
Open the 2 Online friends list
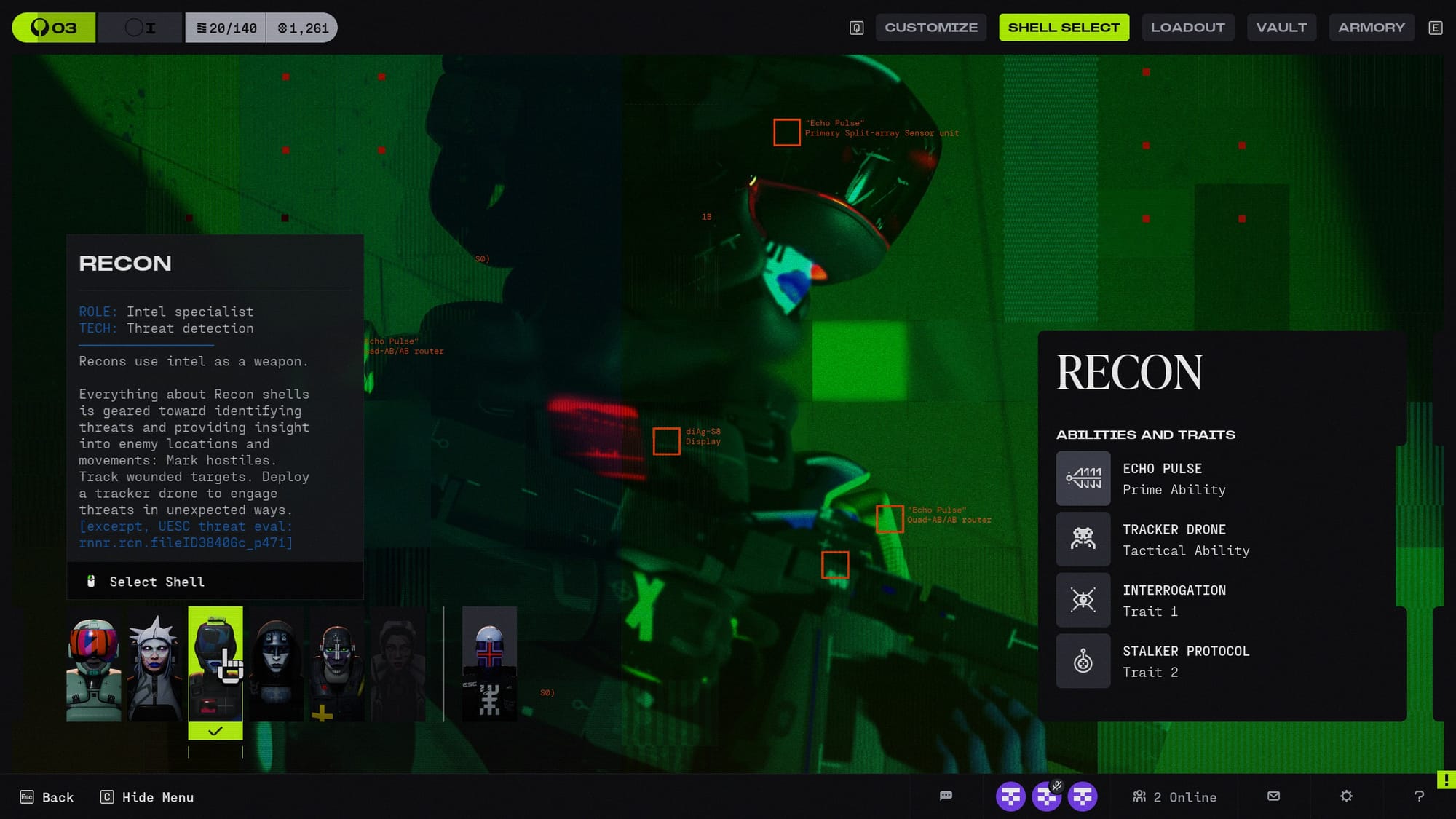click(x=1174, y=797)
